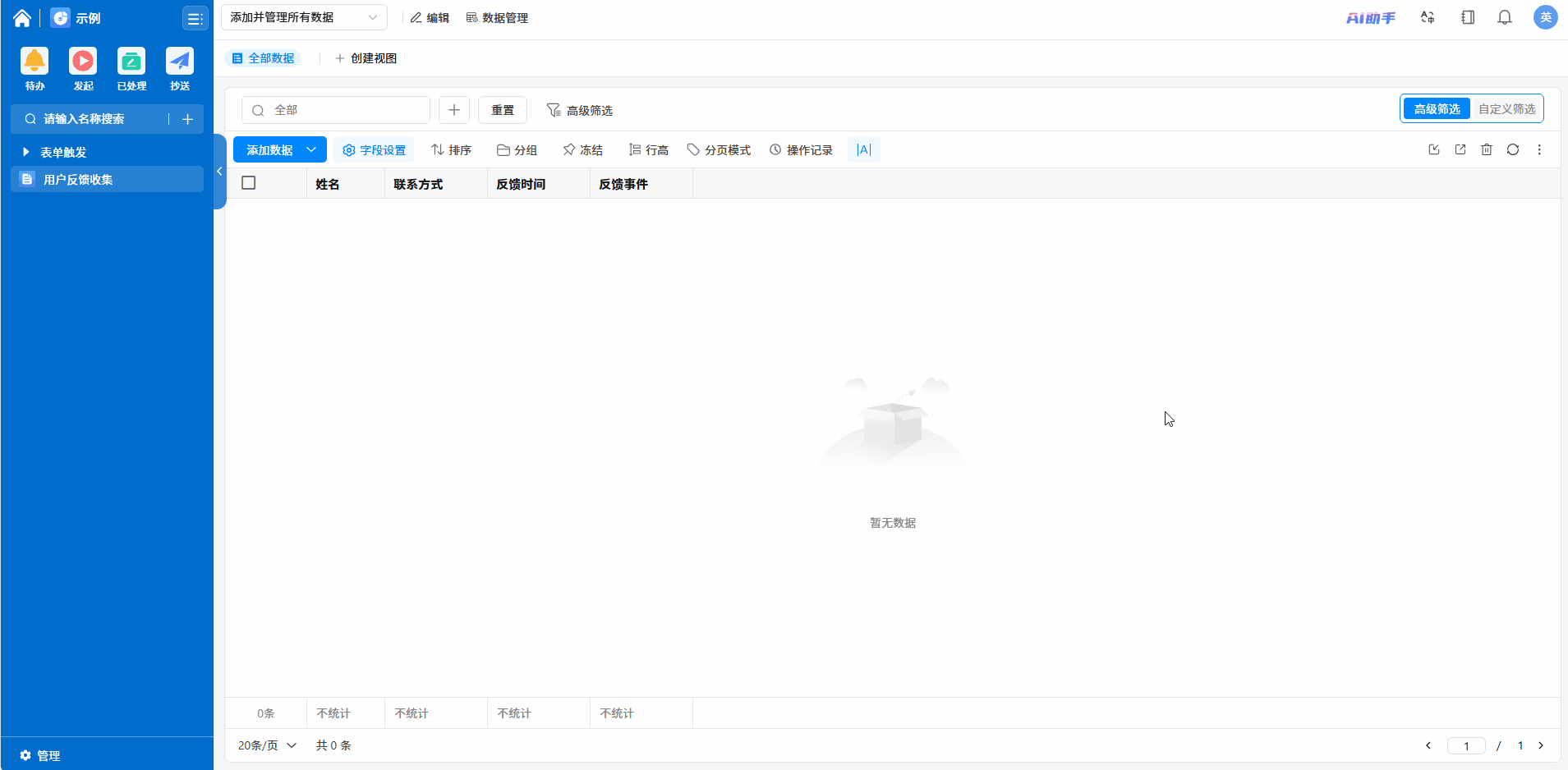
Task: Go to previous page arrow
Action: click(x=1428, y=745)
